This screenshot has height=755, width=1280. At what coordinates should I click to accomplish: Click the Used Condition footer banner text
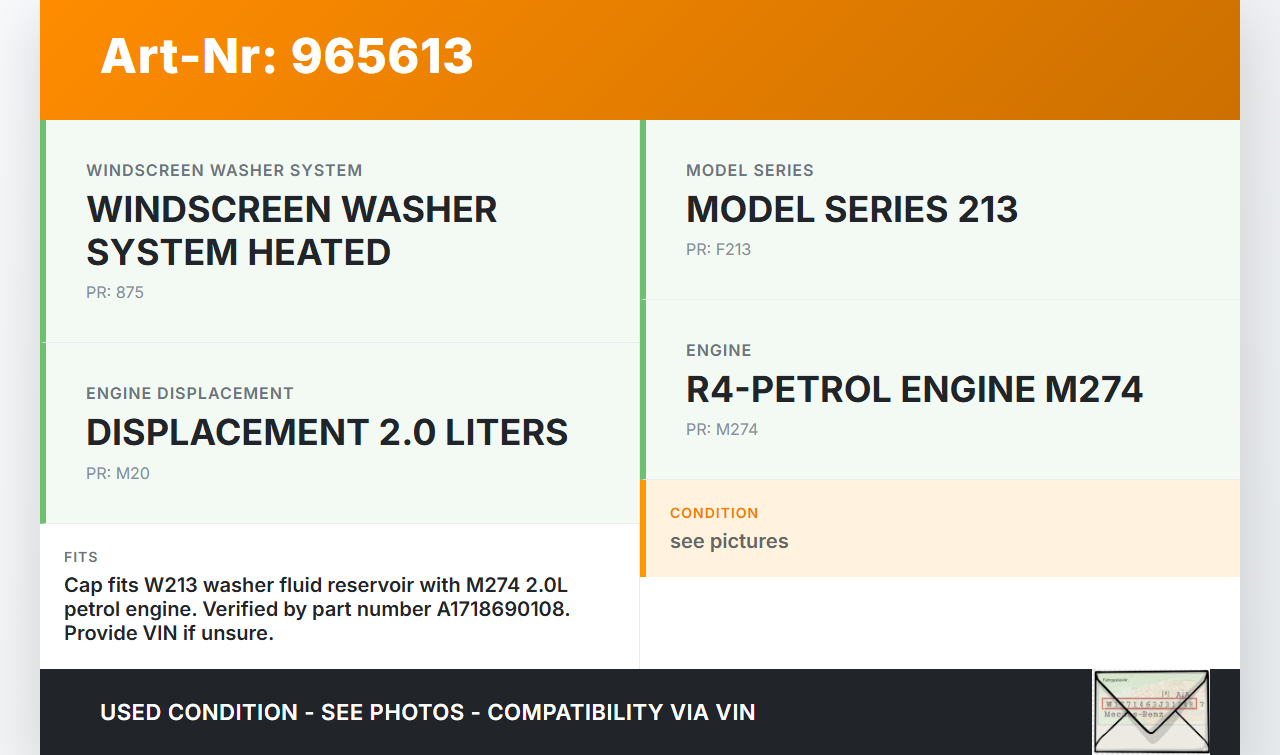pos(427,712)
